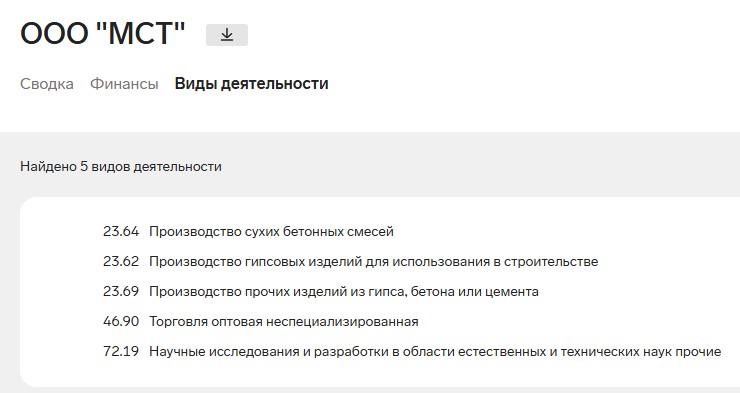Select activity code 46.90
This screenshot has height=393, width=740.
(x=121, y=321)
